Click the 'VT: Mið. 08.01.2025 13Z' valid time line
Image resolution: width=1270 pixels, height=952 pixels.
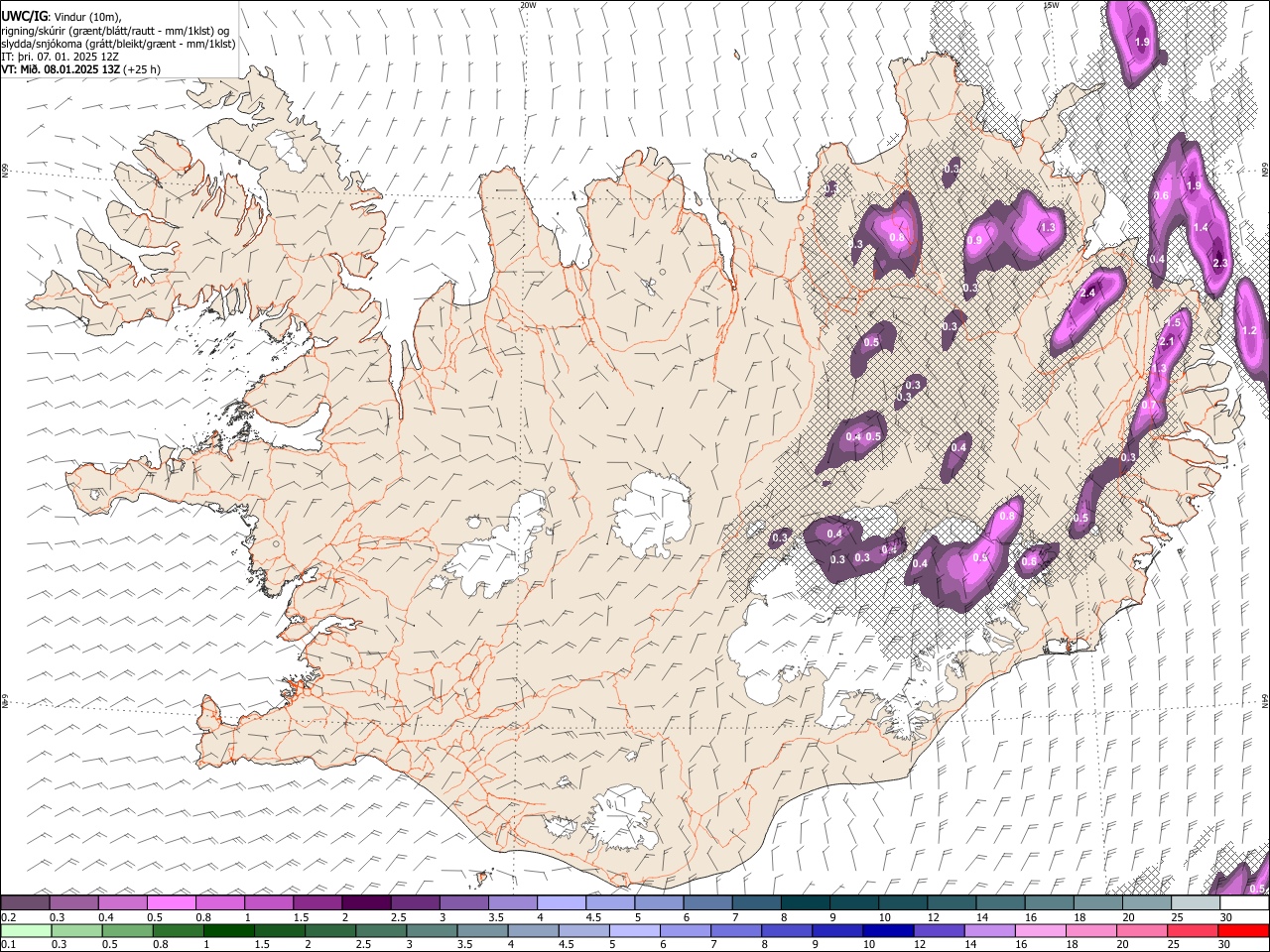click(x=61, y=69)
